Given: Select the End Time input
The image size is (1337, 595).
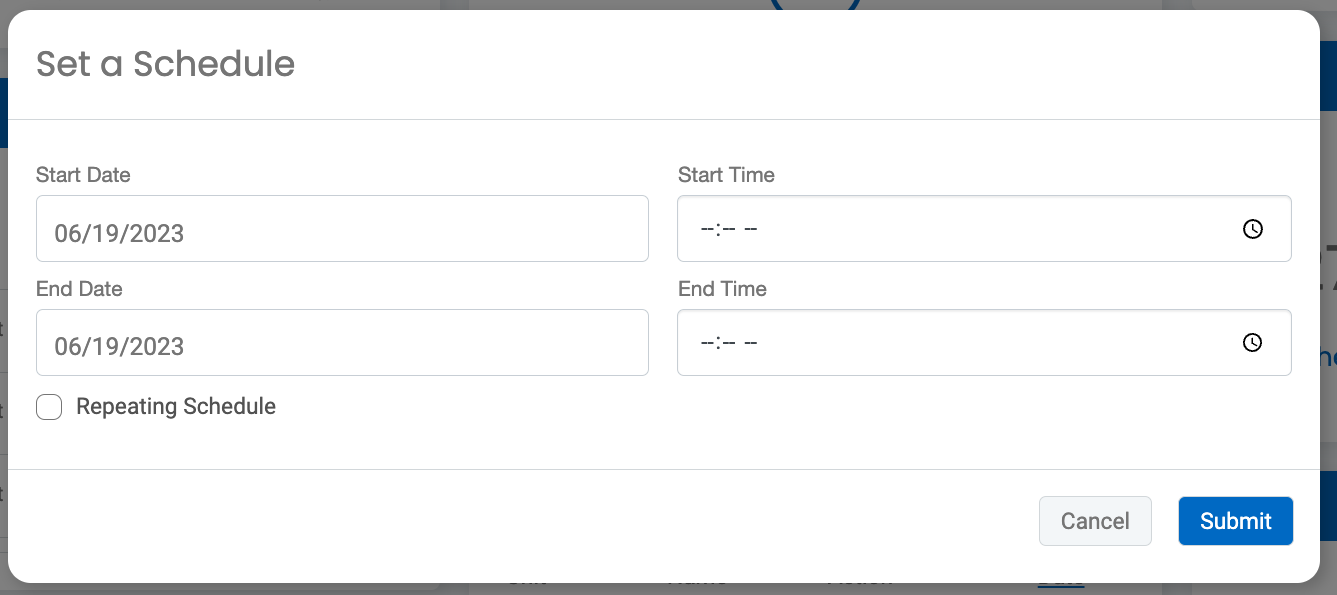Looking at the screenshot, I should [x=900, y=342].
